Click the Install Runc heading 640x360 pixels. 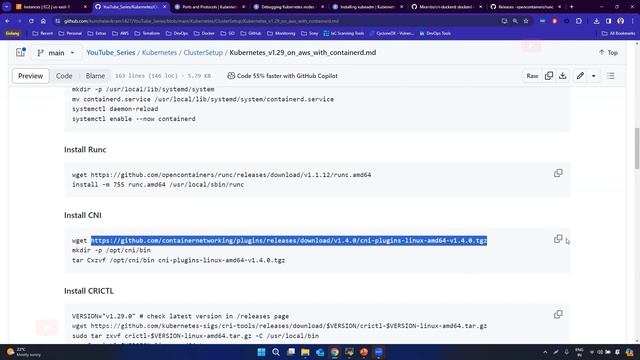(85, 150)
